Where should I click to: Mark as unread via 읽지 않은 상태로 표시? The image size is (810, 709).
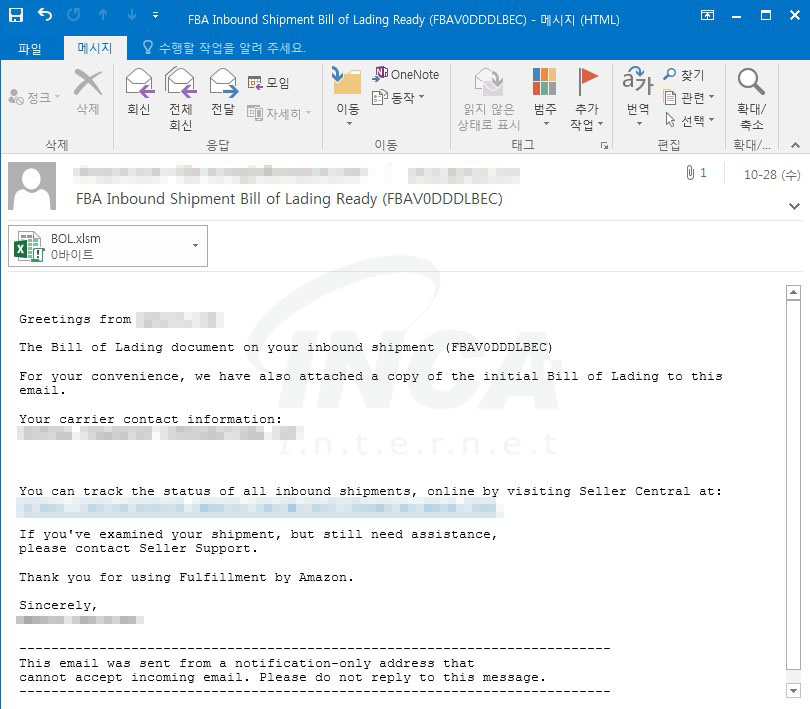click(489, 98)
